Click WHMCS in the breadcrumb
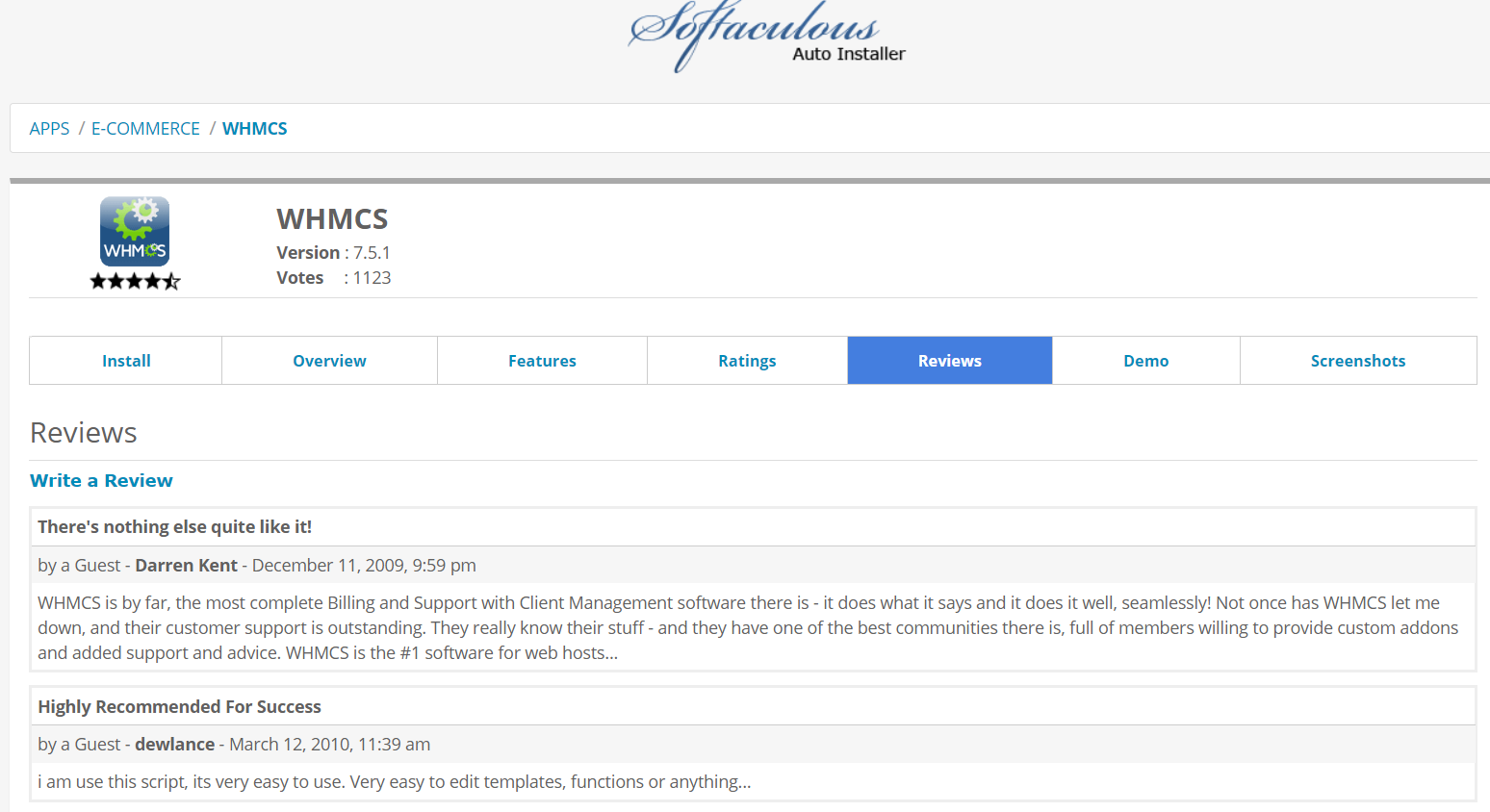Image resolution: width=1490 pixels, height=812 pixels. pos(255,128)
